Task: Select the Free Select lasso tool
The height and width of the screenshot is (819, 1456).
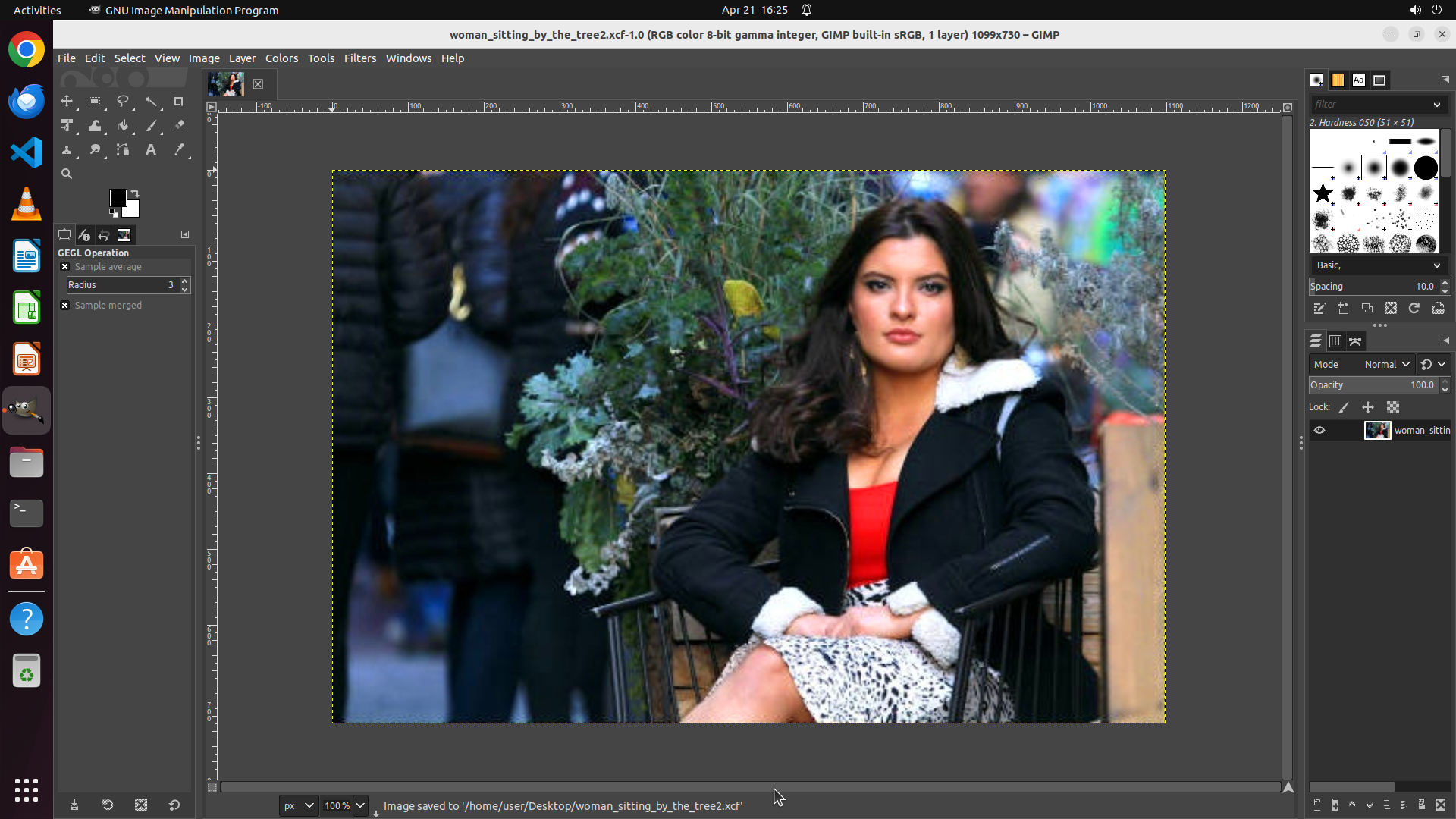Action: 122,101
